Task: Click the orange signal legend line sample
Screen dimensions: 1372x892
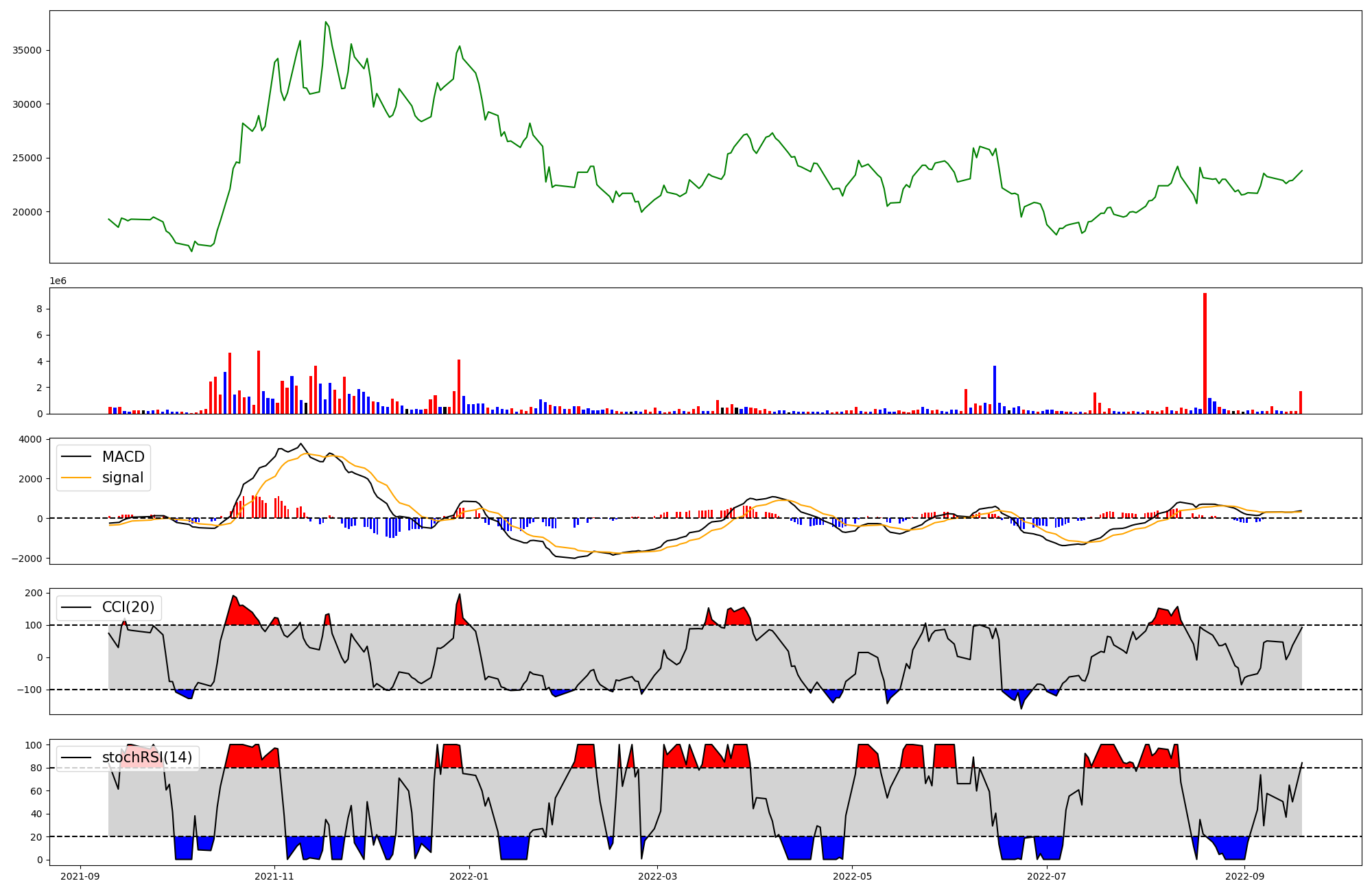Action: (x=76, y=478)
